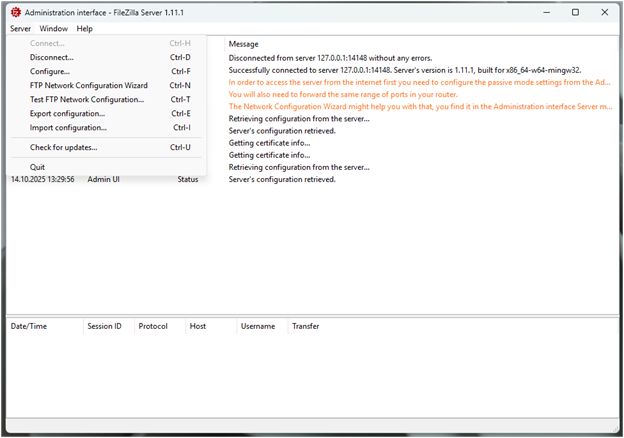Click the Username column header
Image resolution: width=624 pixels, height=438 pixels.
pyautogui.click(x=257, y=326)
